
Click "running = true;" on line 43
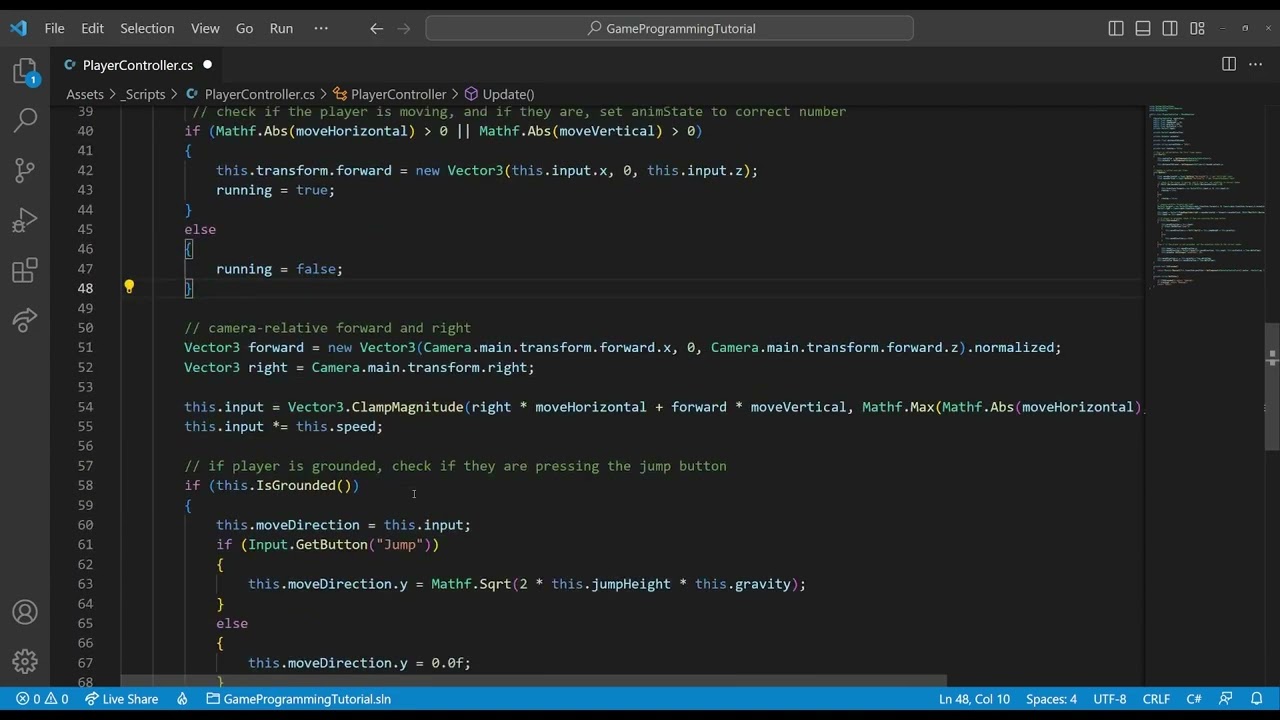tap(275, 190)
